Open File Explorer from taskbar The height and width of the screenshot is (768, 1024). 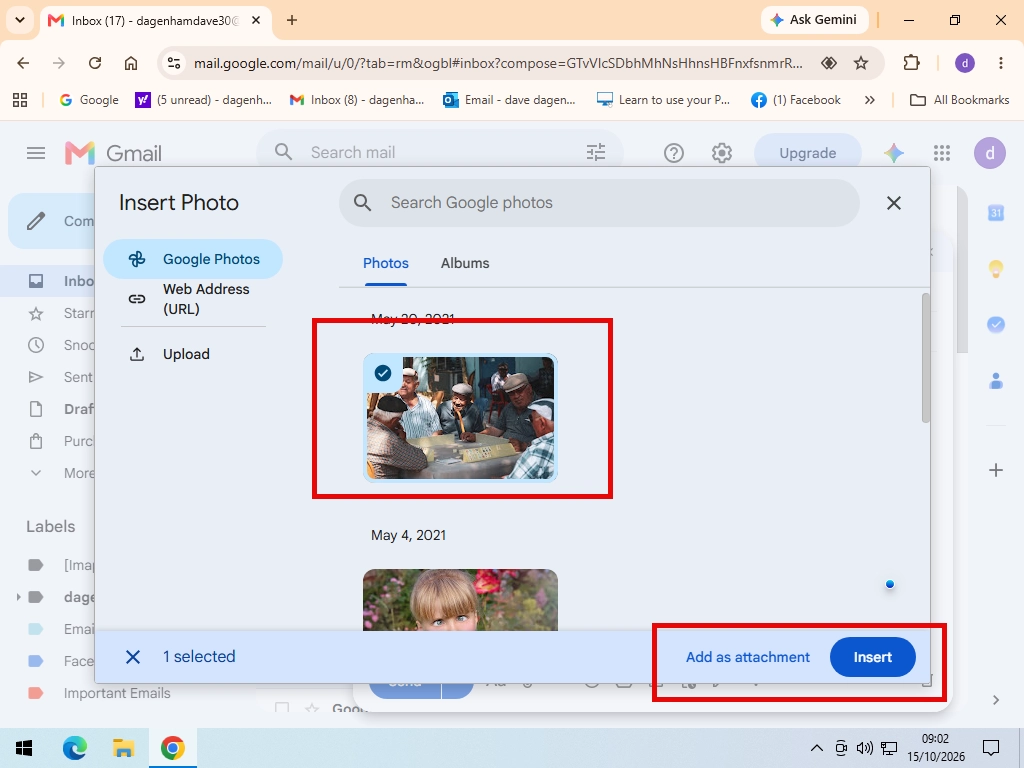[123, 748]
